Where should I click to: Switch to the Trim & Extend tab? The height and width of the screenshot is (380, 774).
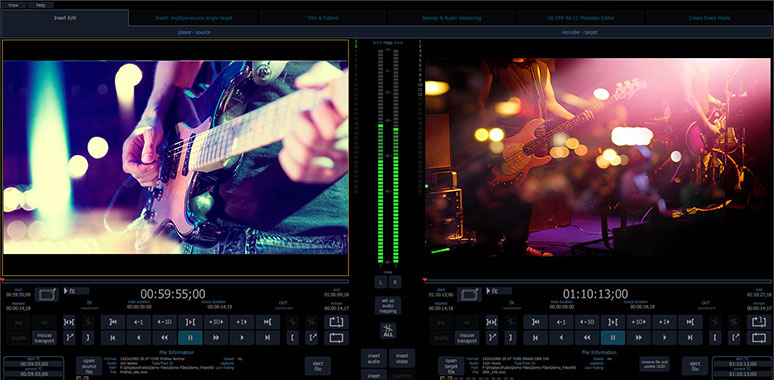[322, 18]
